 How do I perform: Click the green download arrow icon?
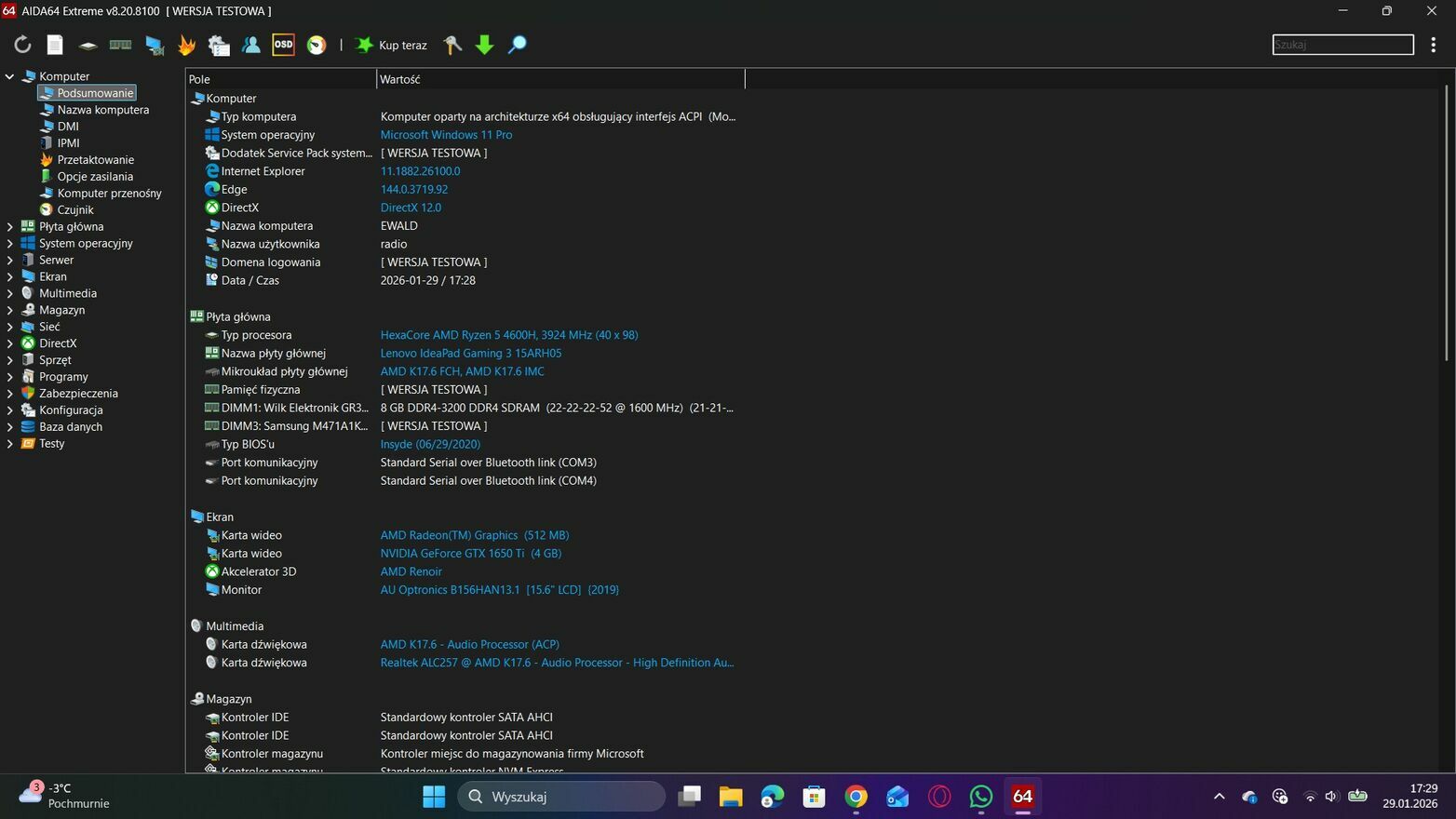pyautogui.click(x=484, y=45)
